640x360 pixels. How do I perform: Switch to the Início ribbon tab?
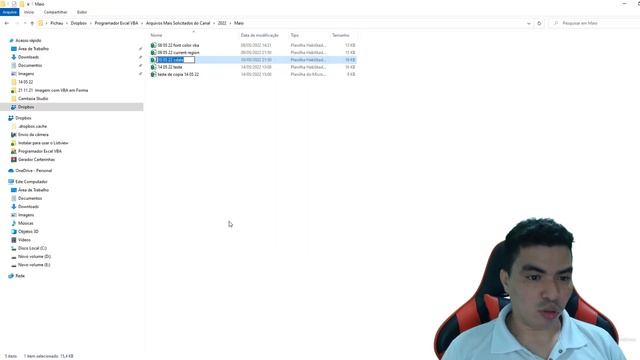29,12
